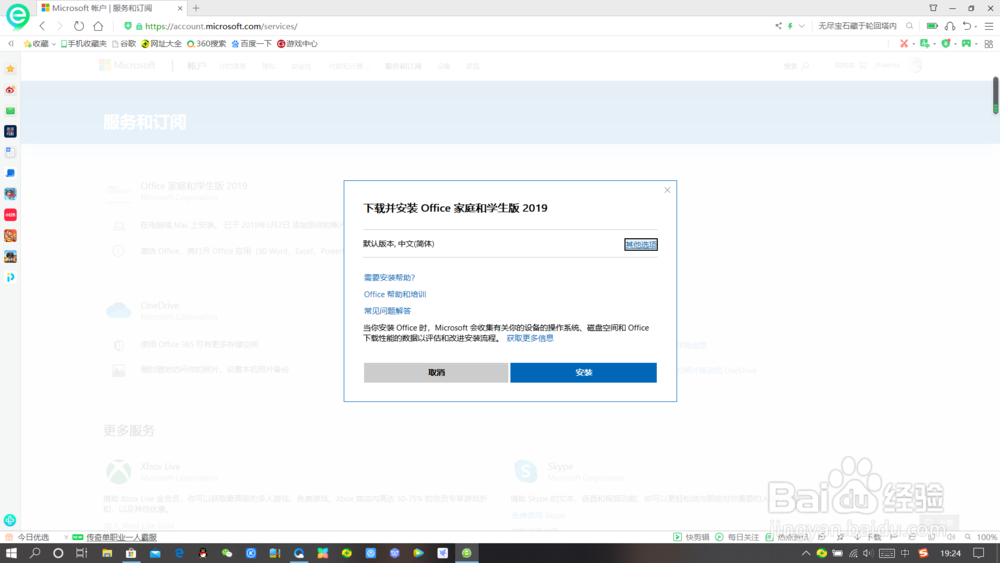Click the undo closed tab icon
Screen dimensions: 1000x563
tap(967, 26)
